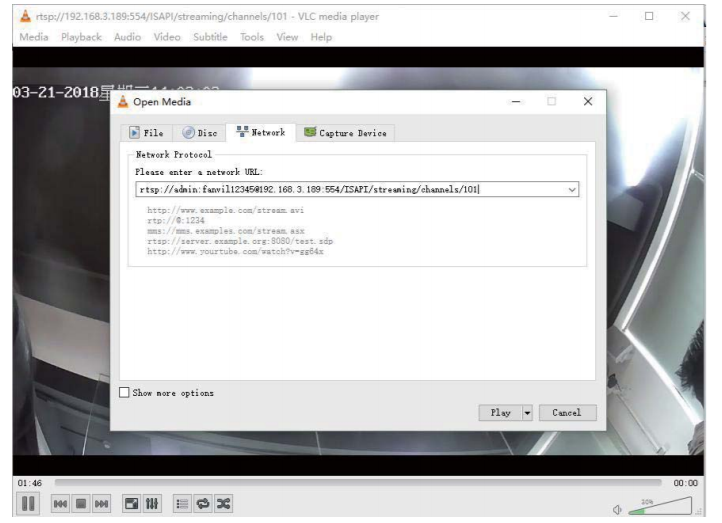
Task: Toggle random shuffle icon
Action: point(223,504)
